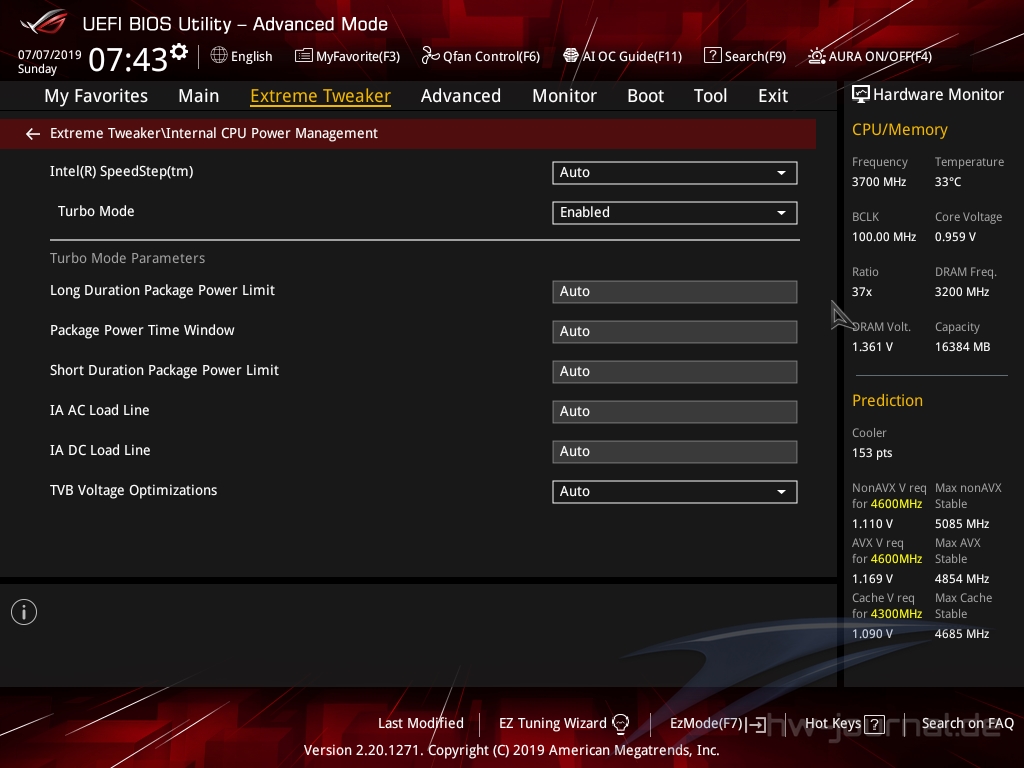Select the Extreme Tweaker tab
The width and height of the screenshot is (1024, 768).
click(320, 95)
